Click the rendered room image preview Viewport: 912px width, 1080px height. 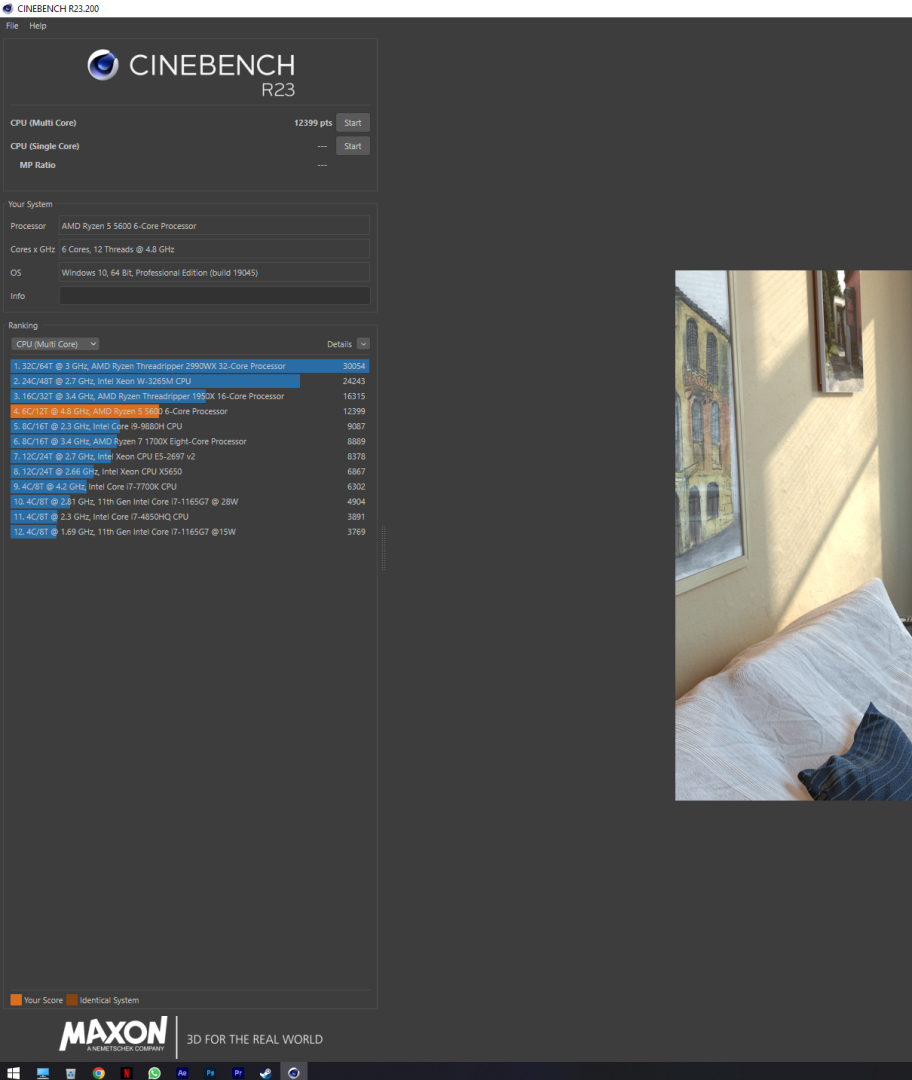point(794,535)
